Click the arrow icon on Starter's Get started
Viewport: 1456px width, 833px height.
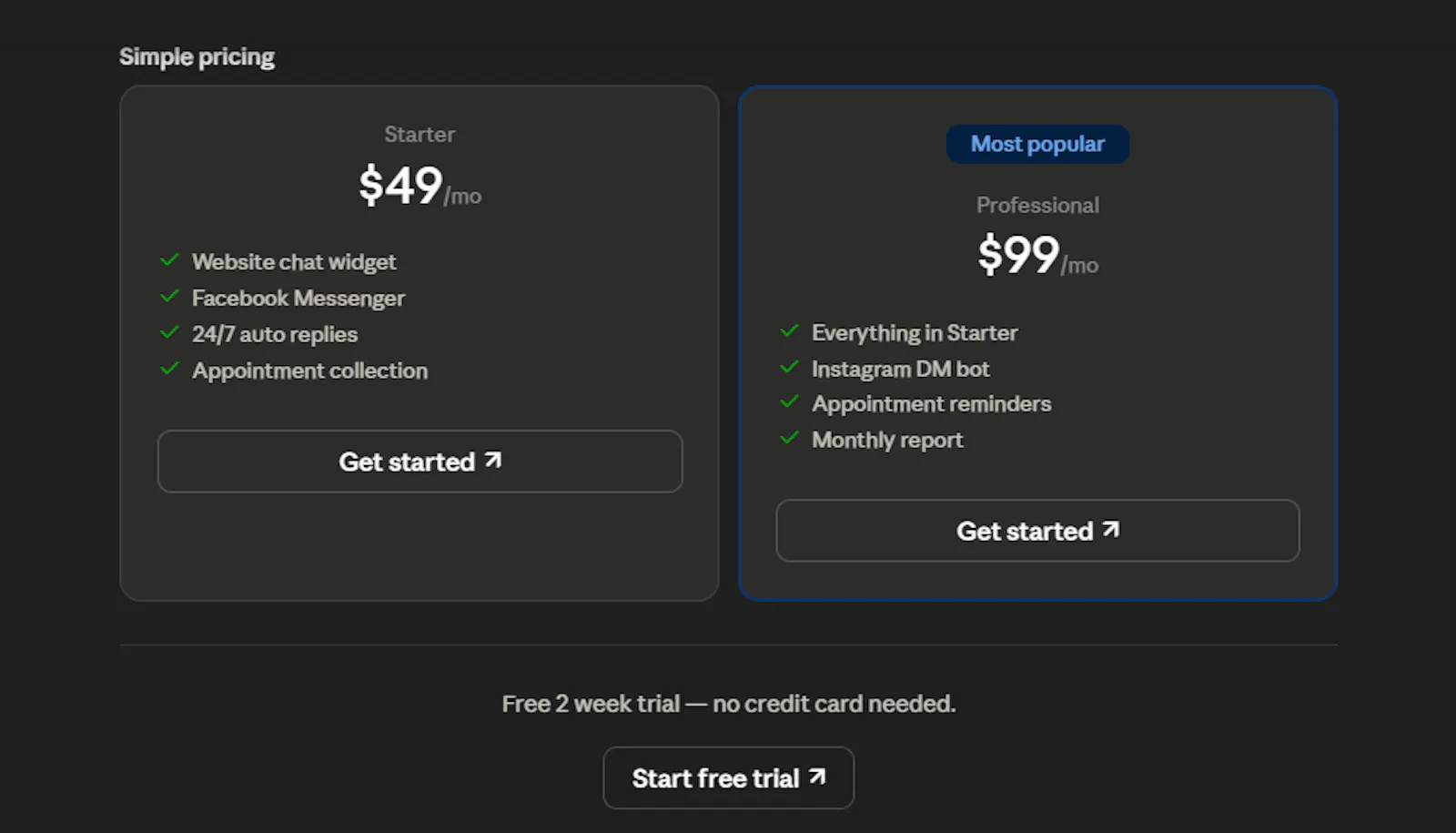point(493,460)
